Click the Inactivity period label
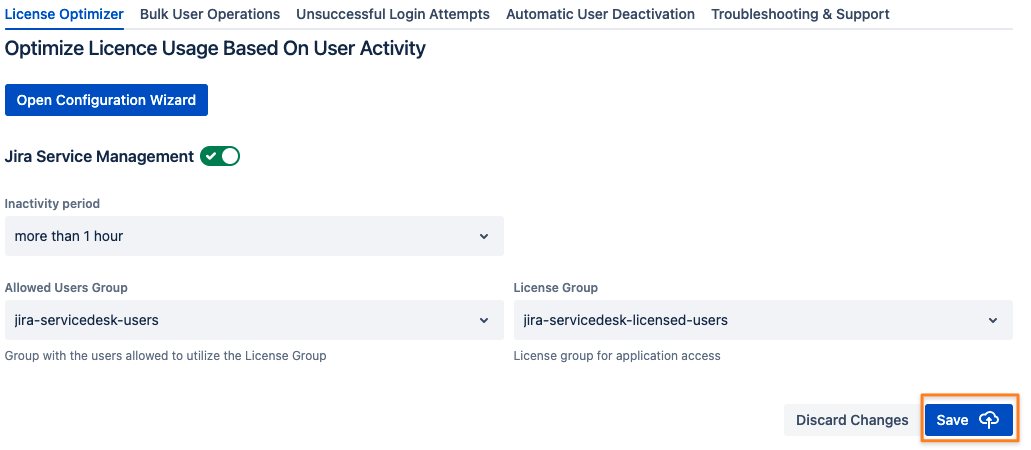This screenshot has width=1031, height=450. click(52, 204)
